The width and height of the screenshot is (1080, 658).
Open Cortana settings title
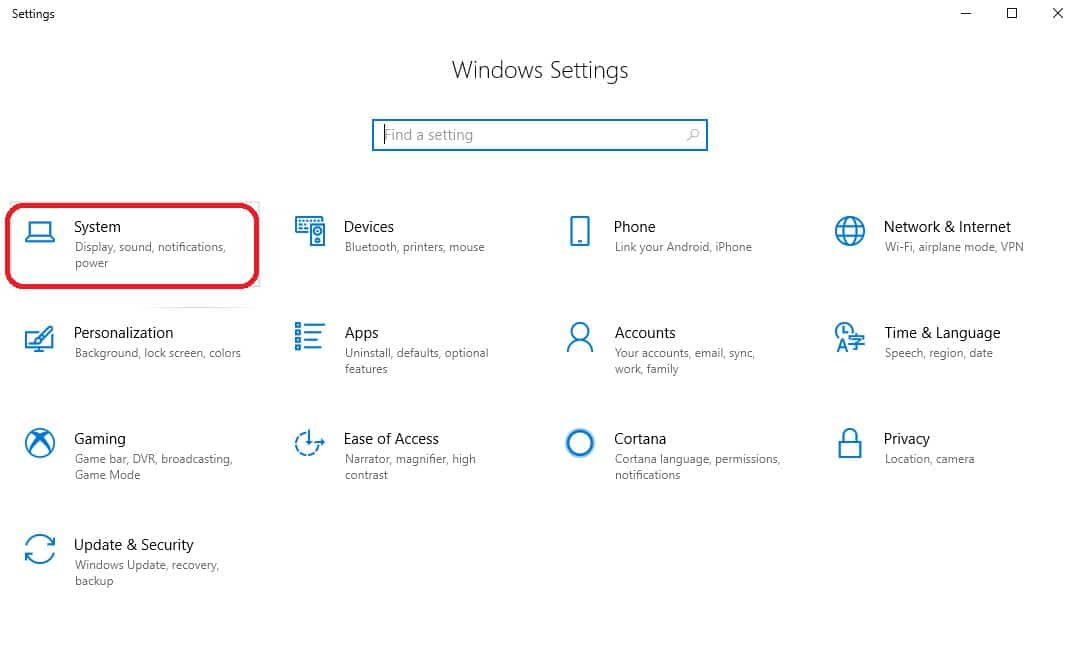point(640,439)
